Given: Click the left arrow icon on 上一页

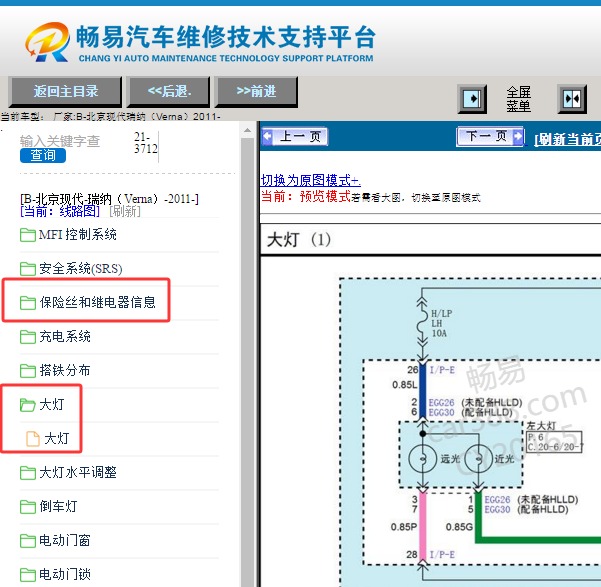Looking at the screenshot, I should [267, 136].
